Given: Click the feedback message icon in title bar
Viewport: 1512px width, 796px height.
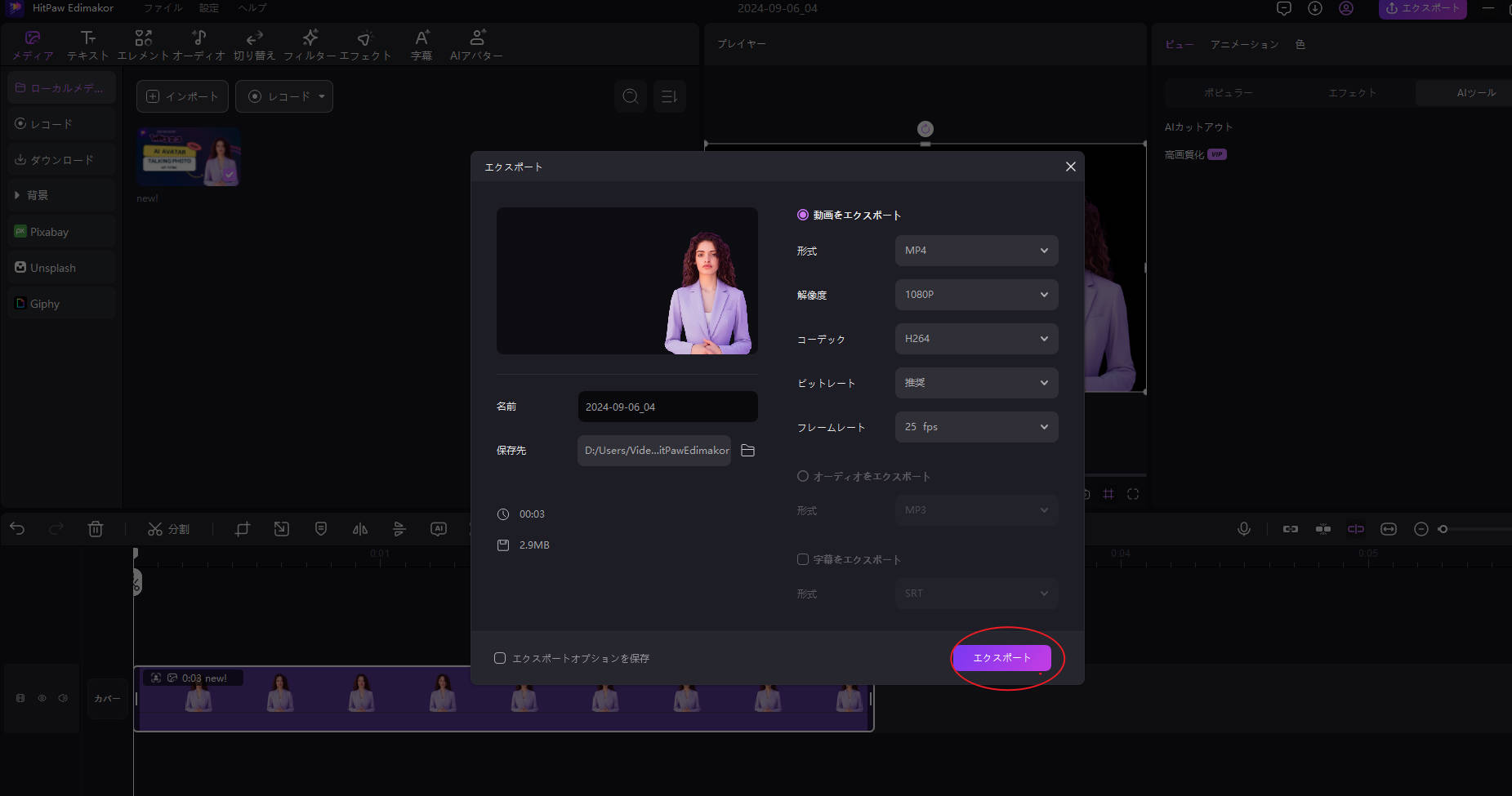Looking at the screenshot, I should [1284, 8].
